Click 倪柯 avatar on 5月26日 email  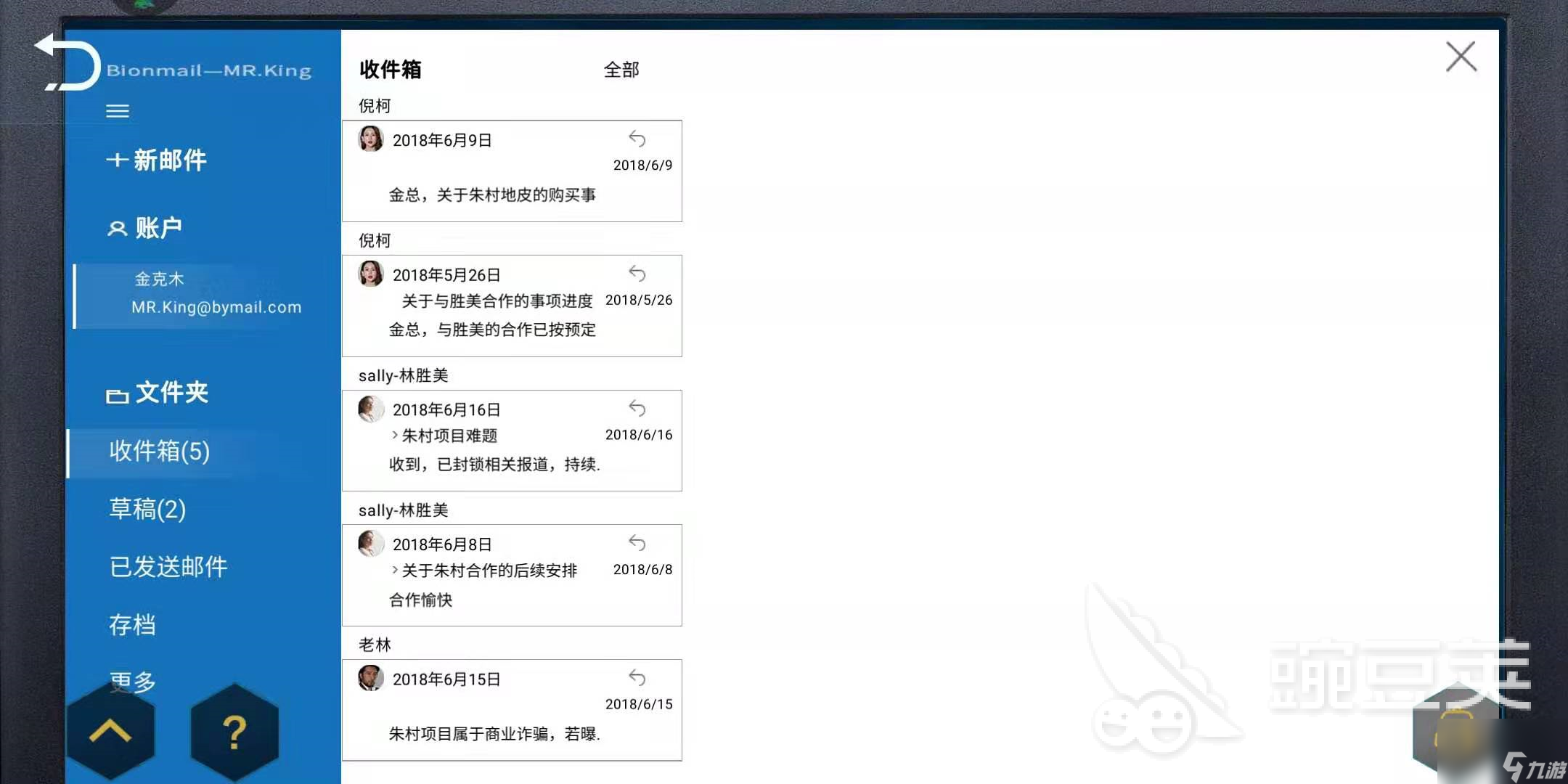pos(371,274)
